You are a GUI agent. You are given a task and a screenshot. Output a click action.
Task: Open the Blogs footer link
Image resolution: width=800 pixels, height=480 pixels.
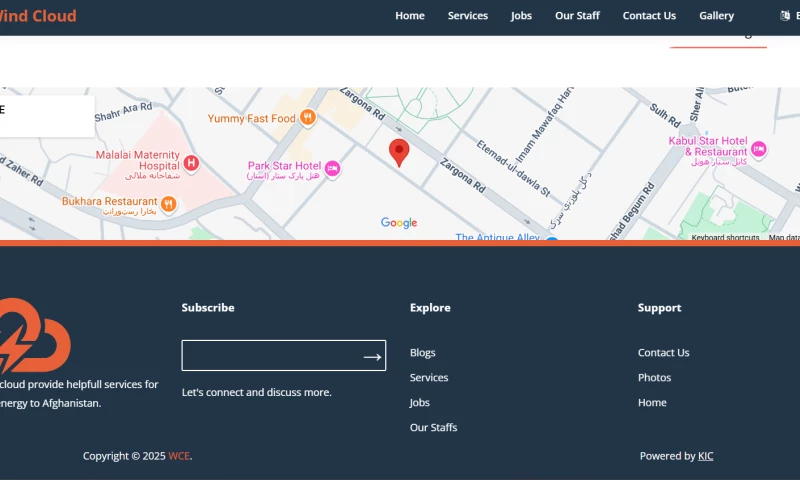pyautogui.click(x=422, y=353)
